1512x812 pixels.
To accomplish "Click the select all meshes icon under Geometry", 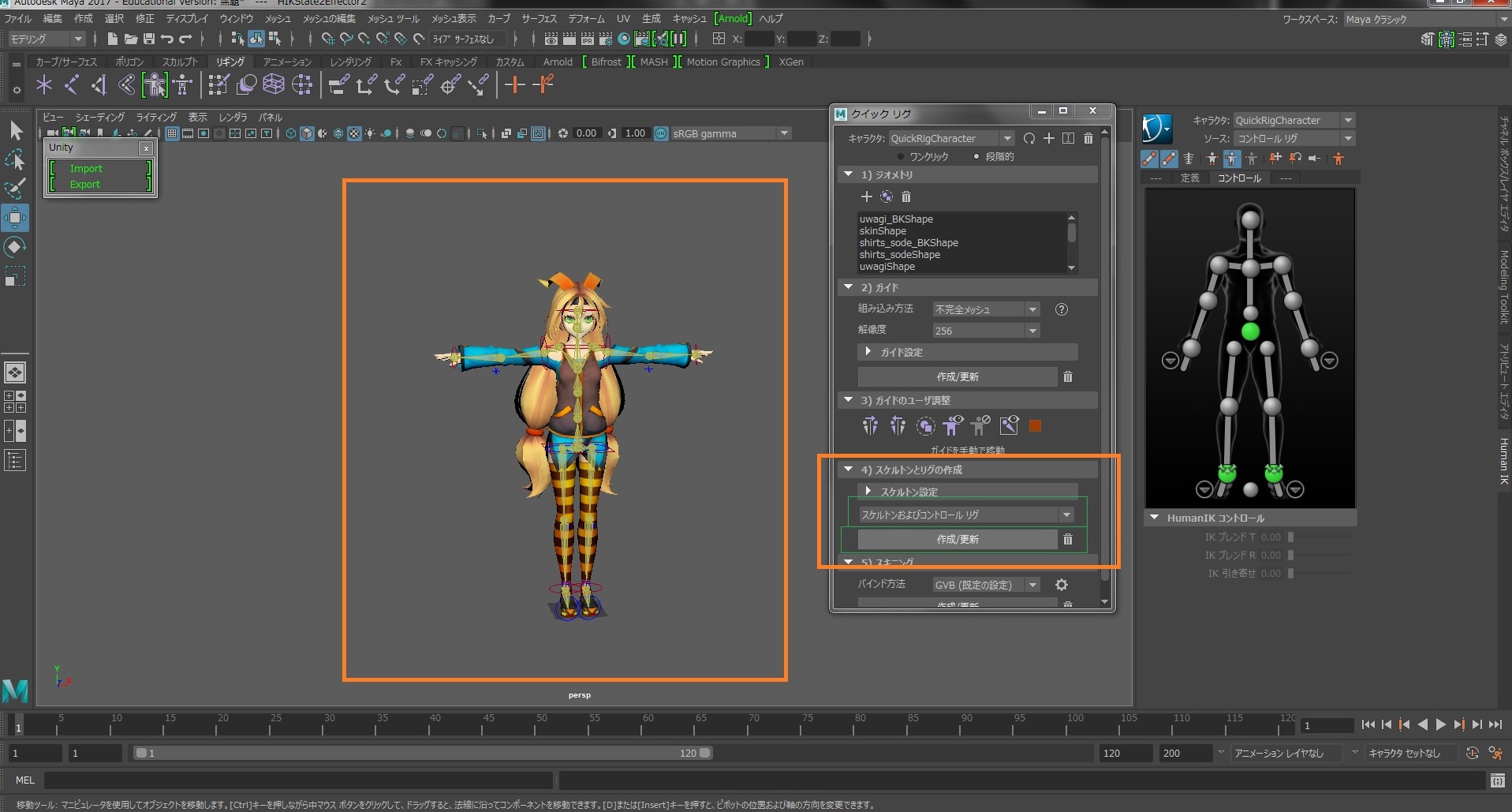I will [887, 196].
